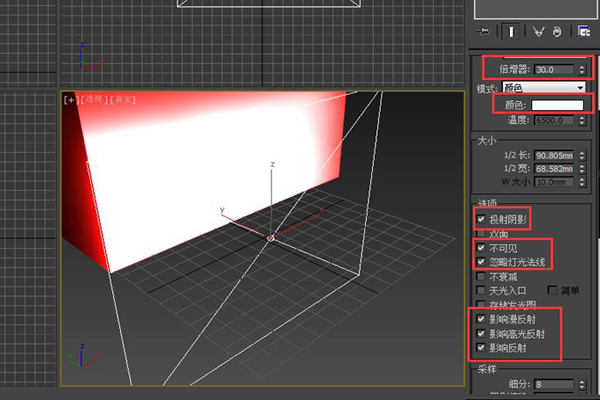Enable the 天光入口 checkbox
This screenshot has height=400, width=600.
(482, 290)
